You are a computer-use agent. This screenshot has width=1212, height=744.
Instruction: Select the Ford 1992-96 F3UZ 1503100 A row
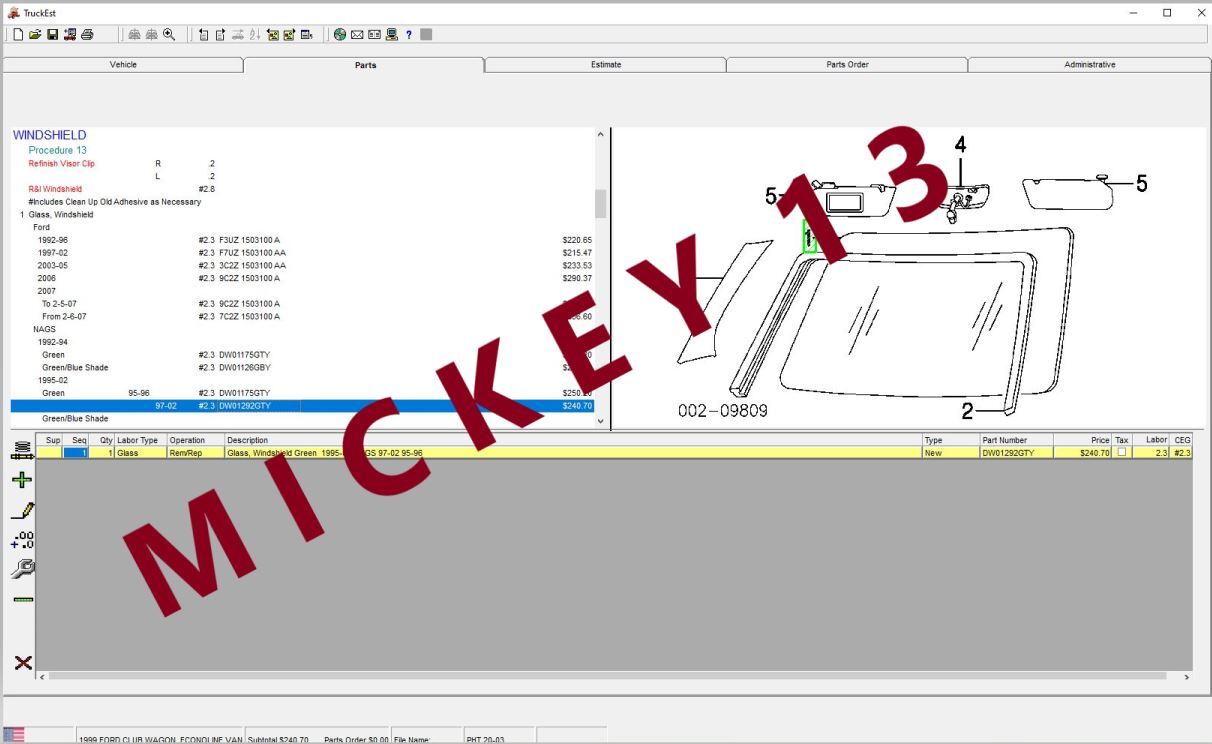click(302, 240)
